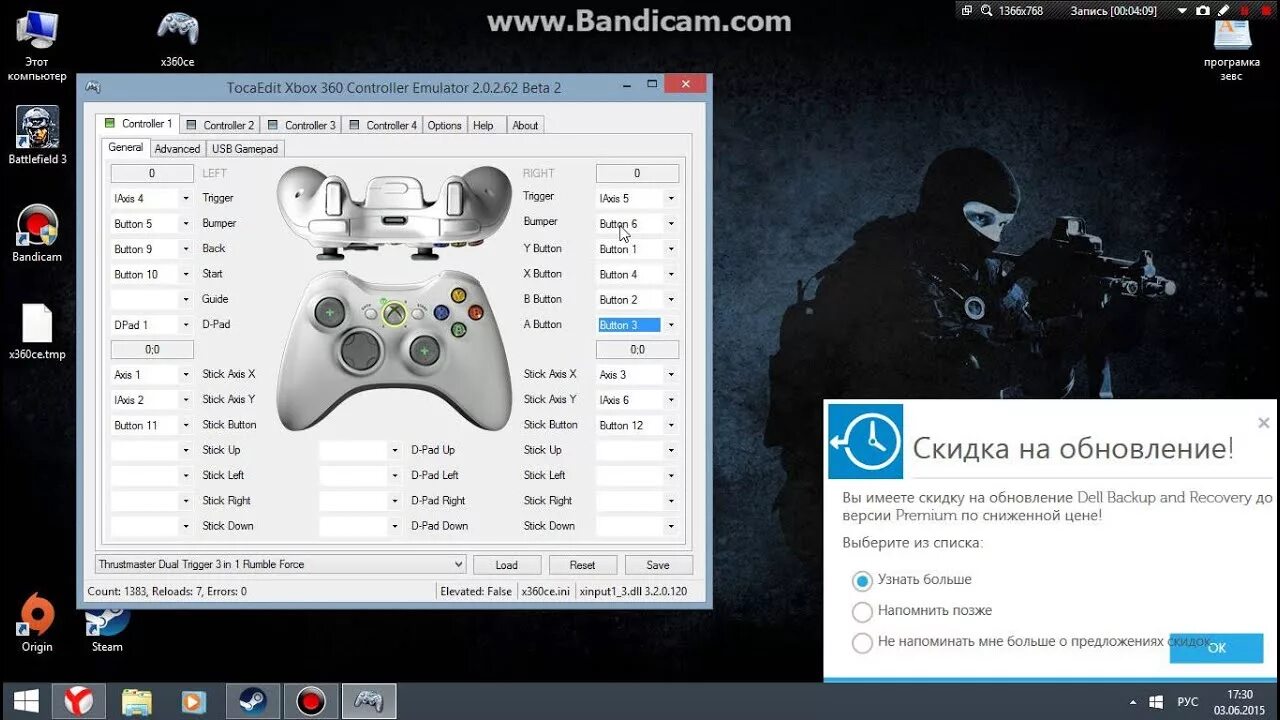Viewport: 1280px width, 720px height.
Task: Expand Y Button dropdown showing Button 1
Action: (x=671, y=249)
